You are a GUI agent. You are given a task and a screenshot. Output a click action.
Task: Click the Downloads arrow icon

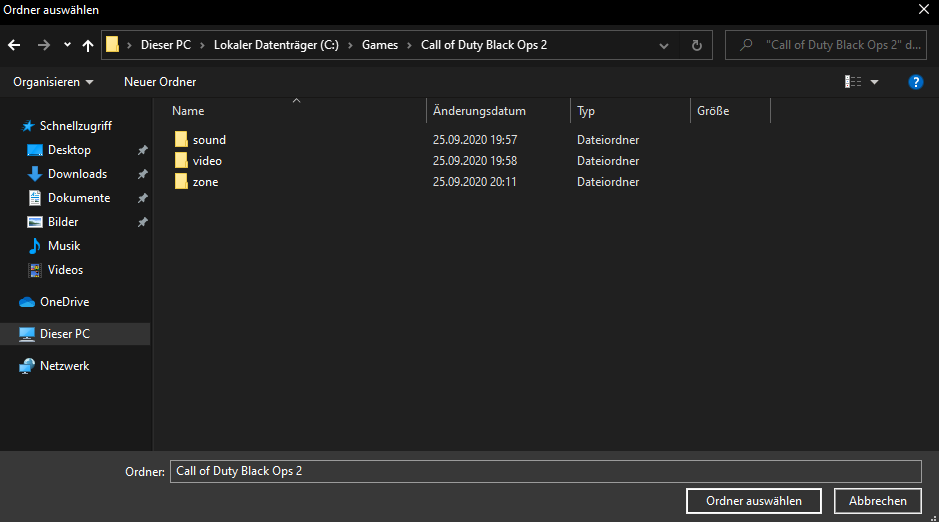pos(35,174)
